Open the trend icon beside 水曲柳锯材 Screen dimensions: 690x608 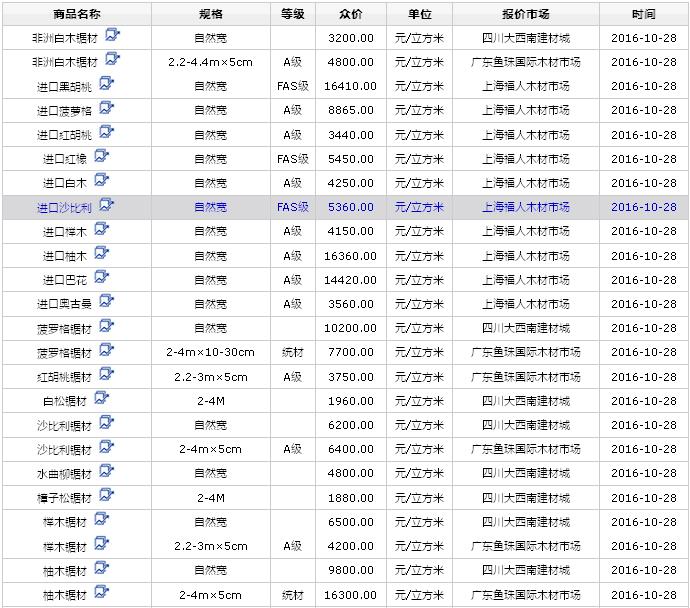tap(106, 471)
